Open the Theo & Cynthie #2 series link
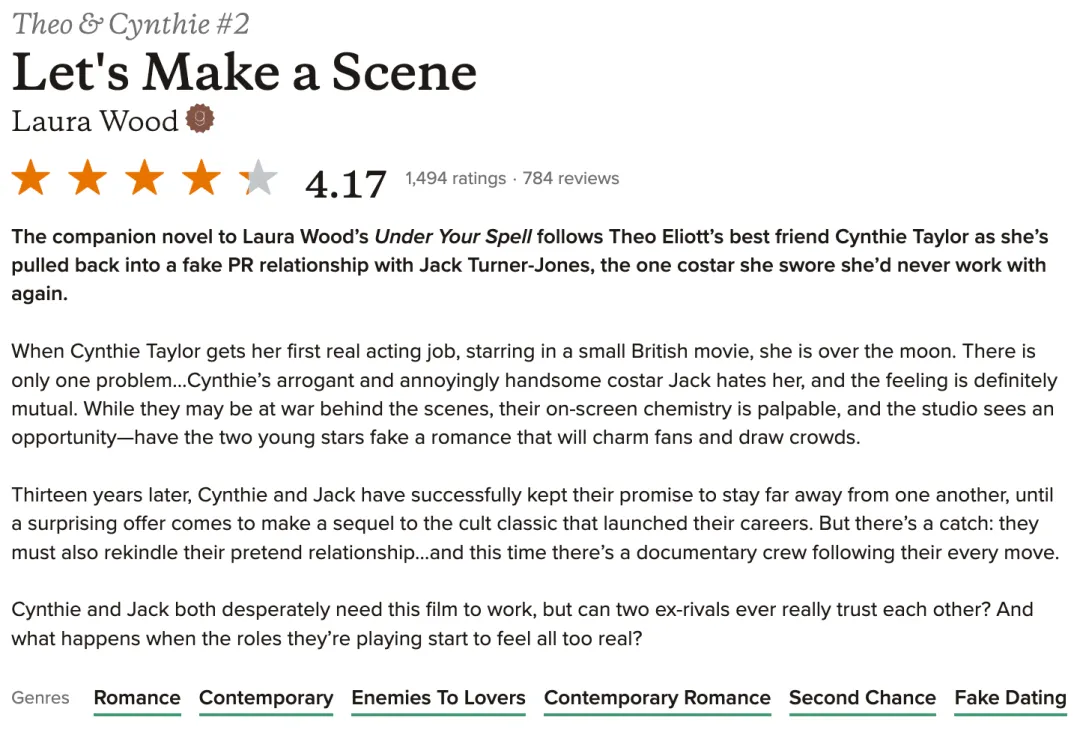 point(131,24)
